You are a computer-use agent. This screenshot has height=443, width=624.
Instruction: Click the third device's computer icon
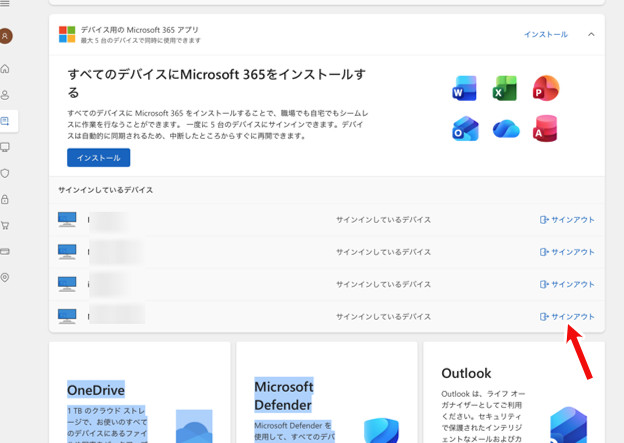(x=67, y=284)
